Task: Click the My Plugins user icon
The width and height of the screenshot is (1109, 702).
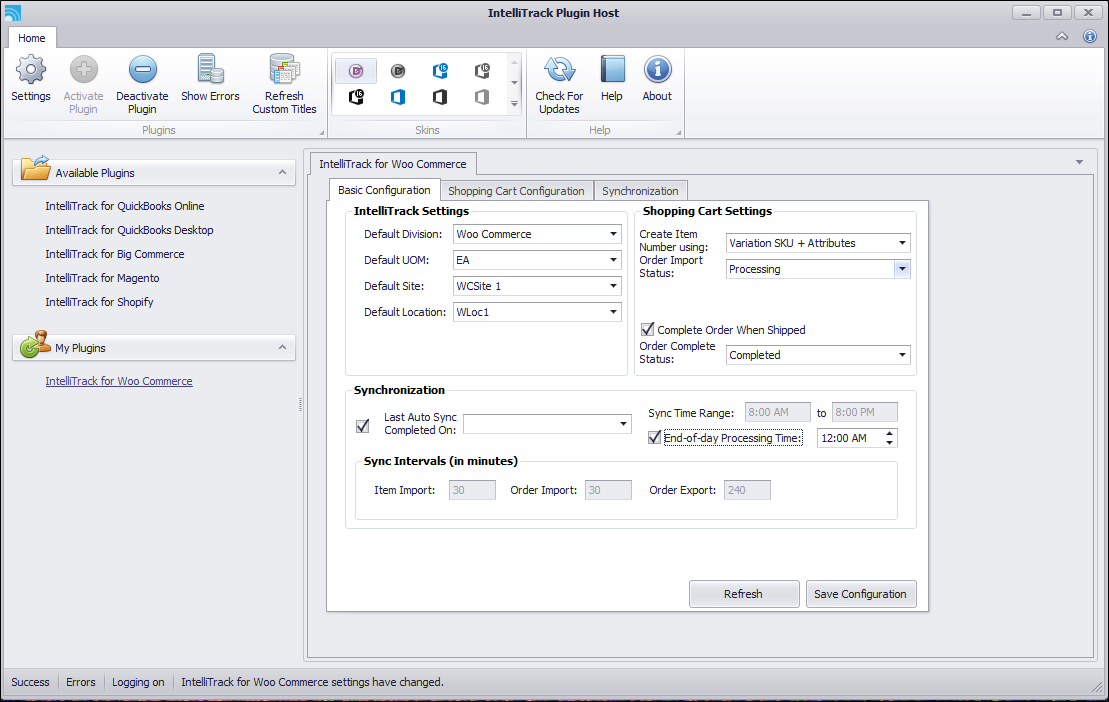Action: point(35,344)
